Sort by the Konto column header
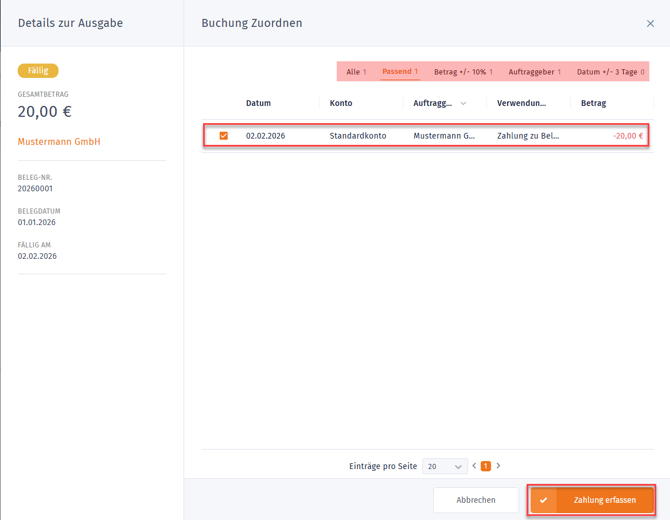Image resolution: width=670 pixels, height=520 pixels. (x=341, y=103)
